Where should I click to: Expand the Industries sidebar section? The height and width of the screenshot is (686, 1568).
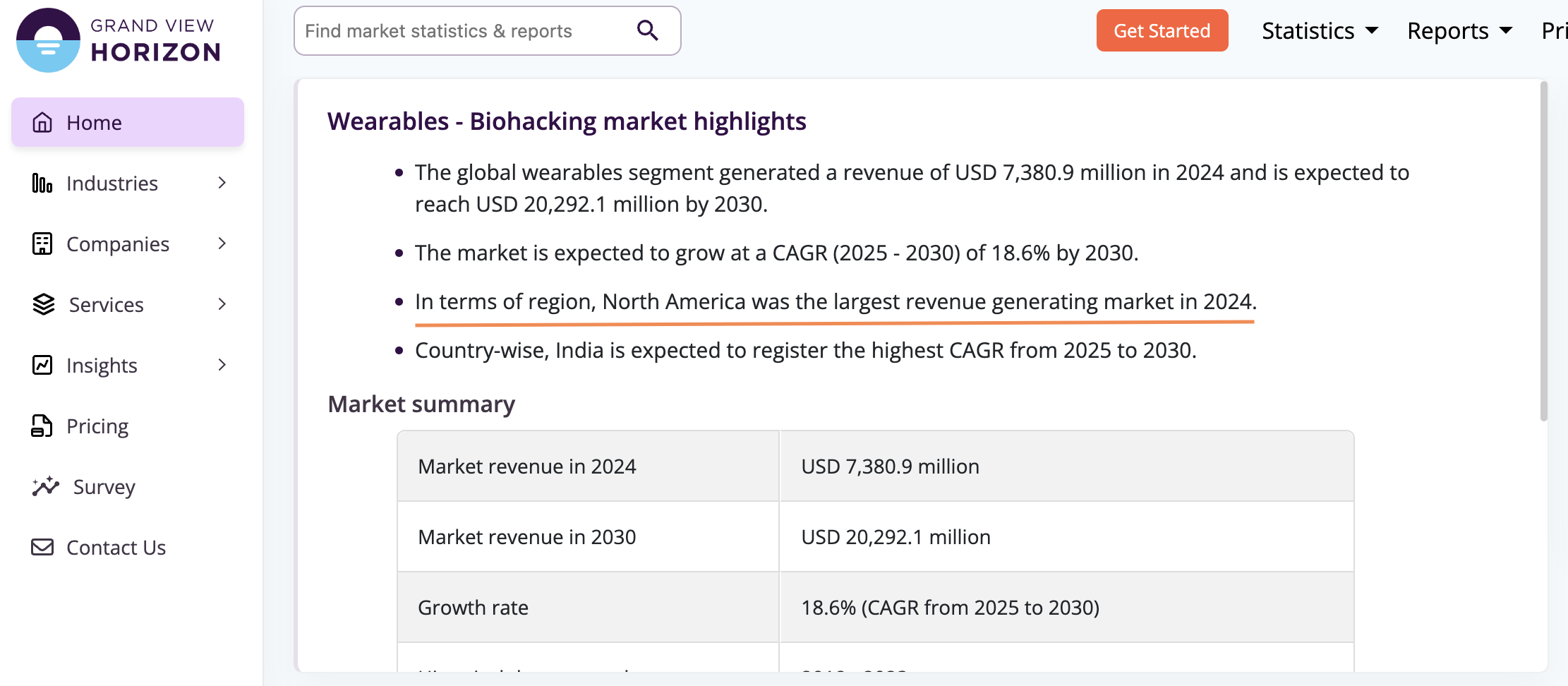click(222, 183)
